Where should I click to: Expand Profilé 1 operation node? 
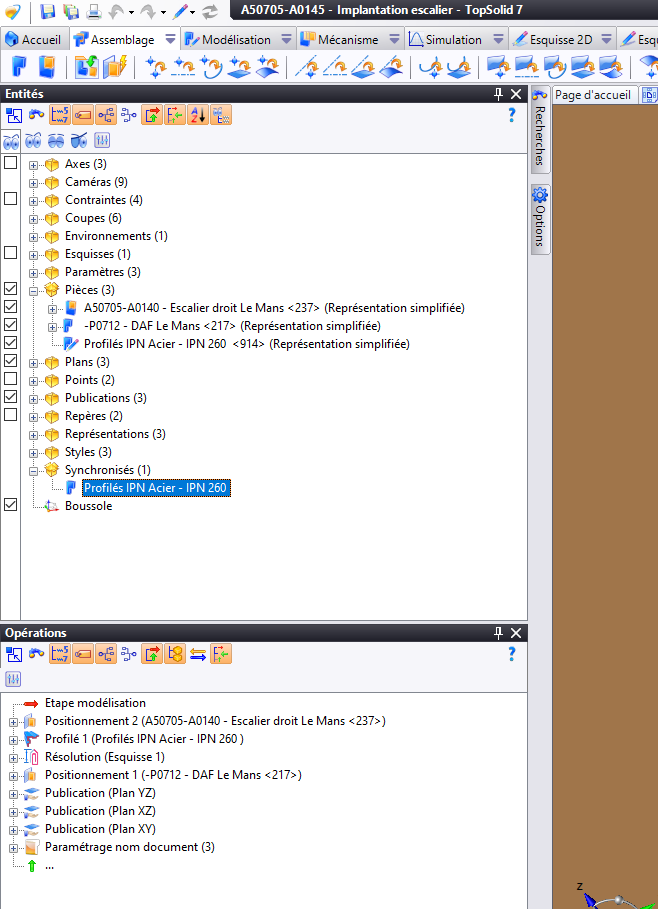[13, 740]
